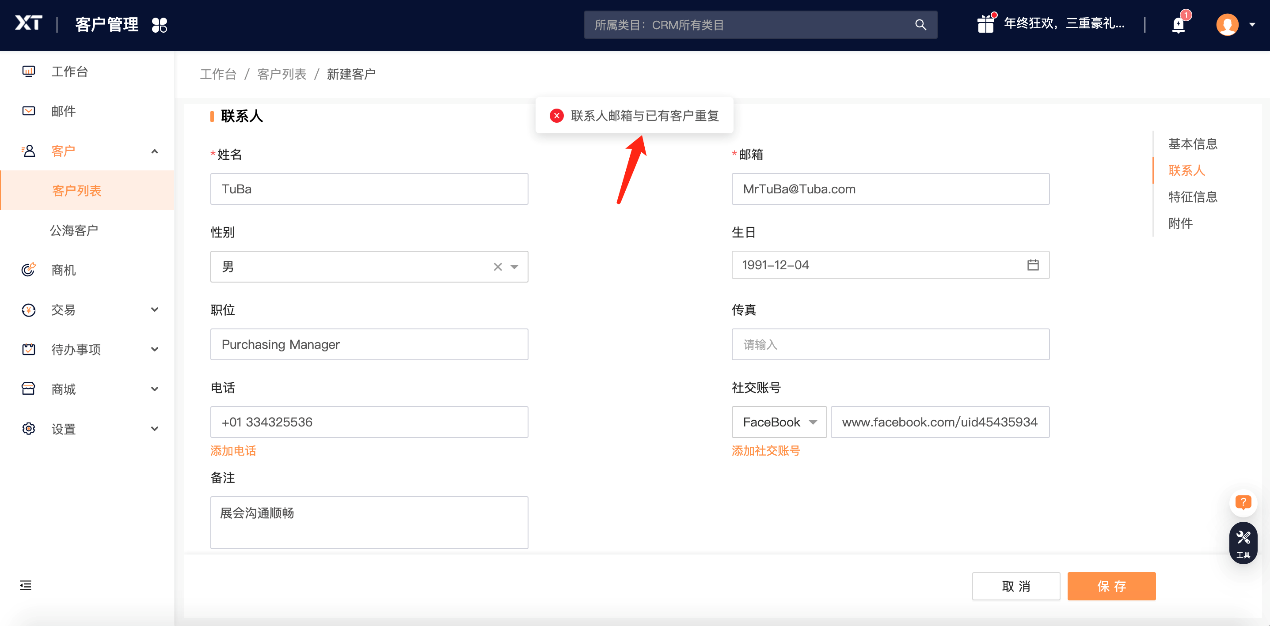This screenshot has height=626, width=1270.
Task: Open the 商城 mall icon in the sidebar
Action: [28, 389]
